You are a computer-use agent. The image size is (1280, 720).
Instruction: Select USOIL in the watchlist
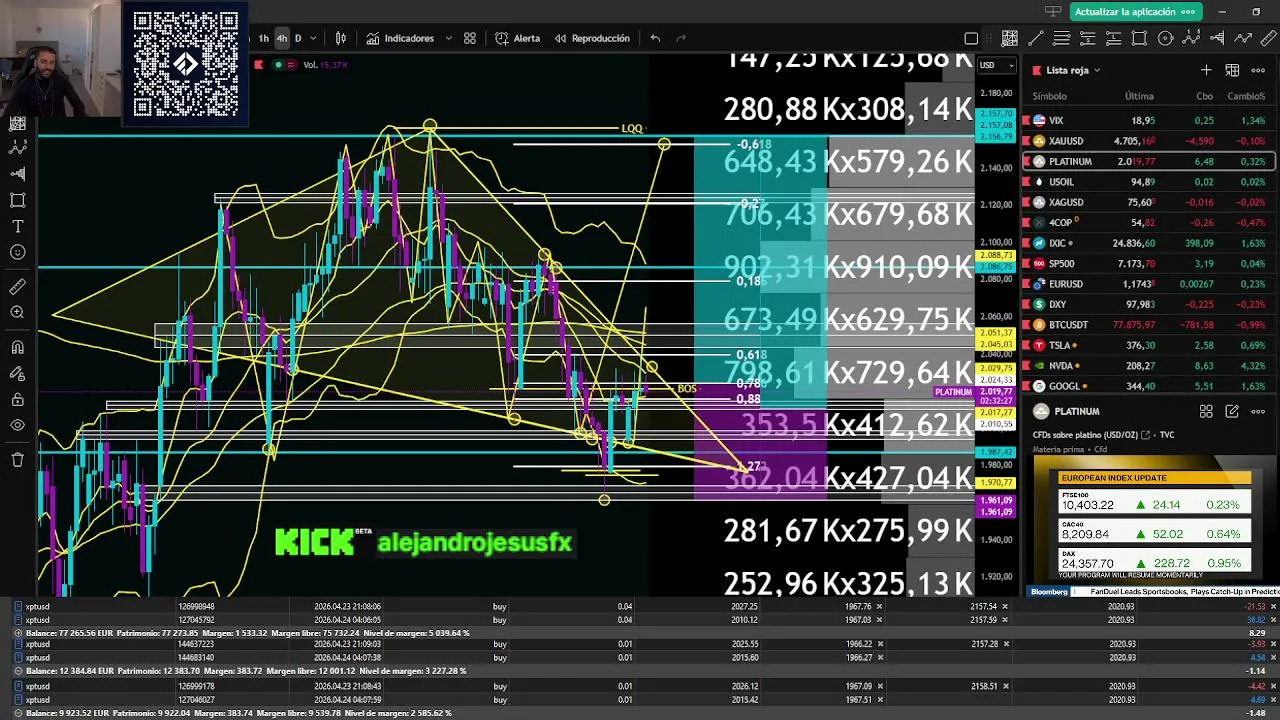(x=1148, y=182)
